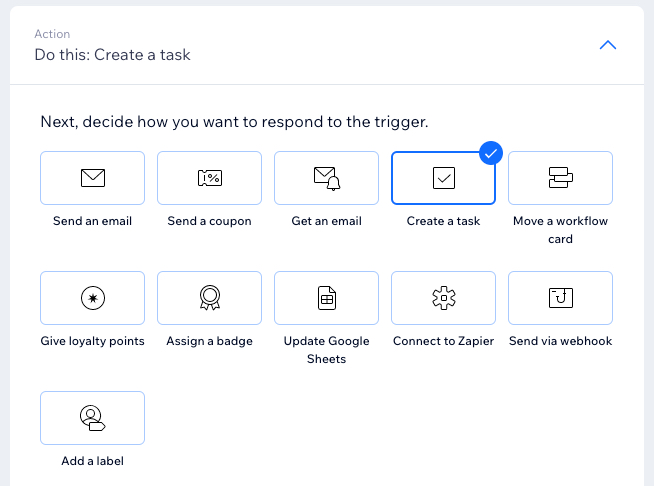Click the "Give loyalty points" caption
Image resolution: width=654 pixels, height=486 pixels.
tap(93, 341)
